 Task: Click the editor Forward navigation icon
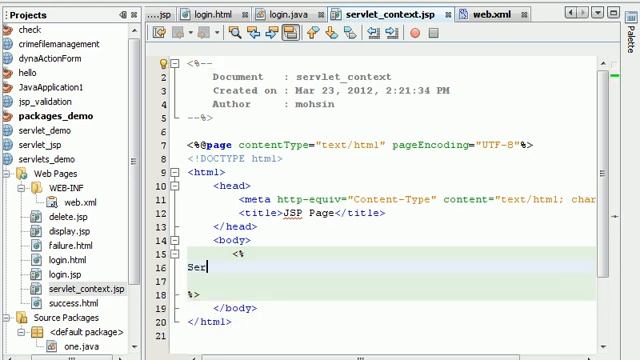coord(204,33)
